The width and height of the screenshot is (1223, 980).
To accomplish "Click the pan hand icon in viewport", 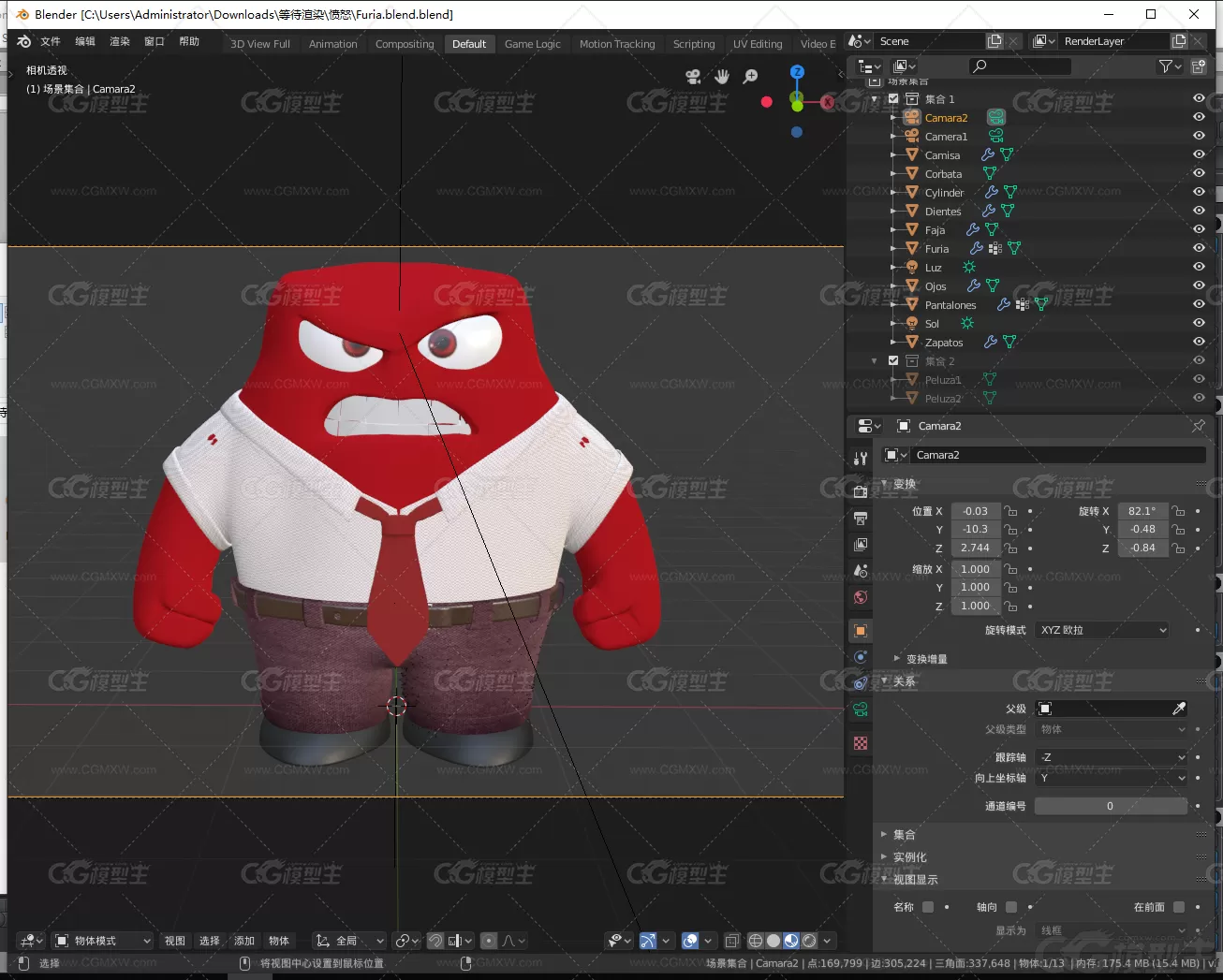I will click(721, 77).
